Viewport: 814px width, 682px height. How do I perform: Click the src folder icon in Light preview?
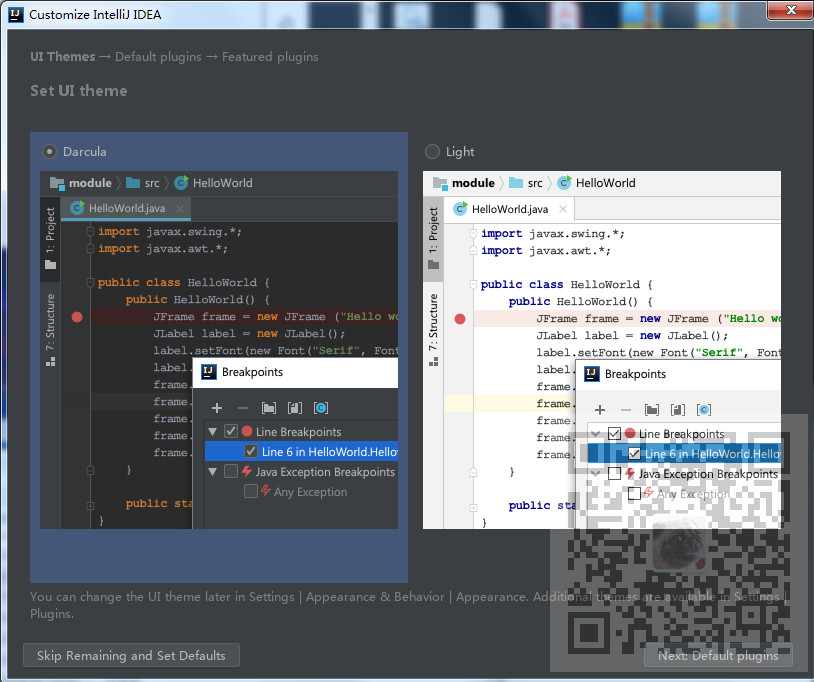516,183
